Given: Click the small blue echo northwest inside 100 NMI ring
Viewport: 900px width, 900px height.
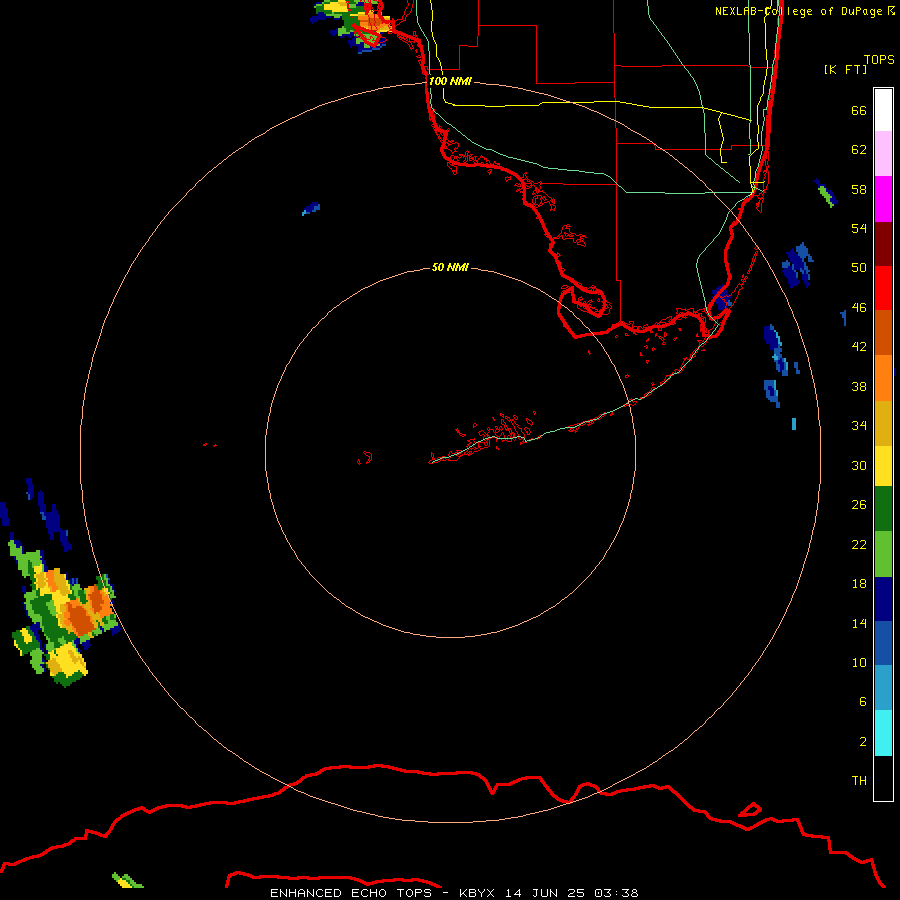Looking at the screenshot, I should [311, 209].
